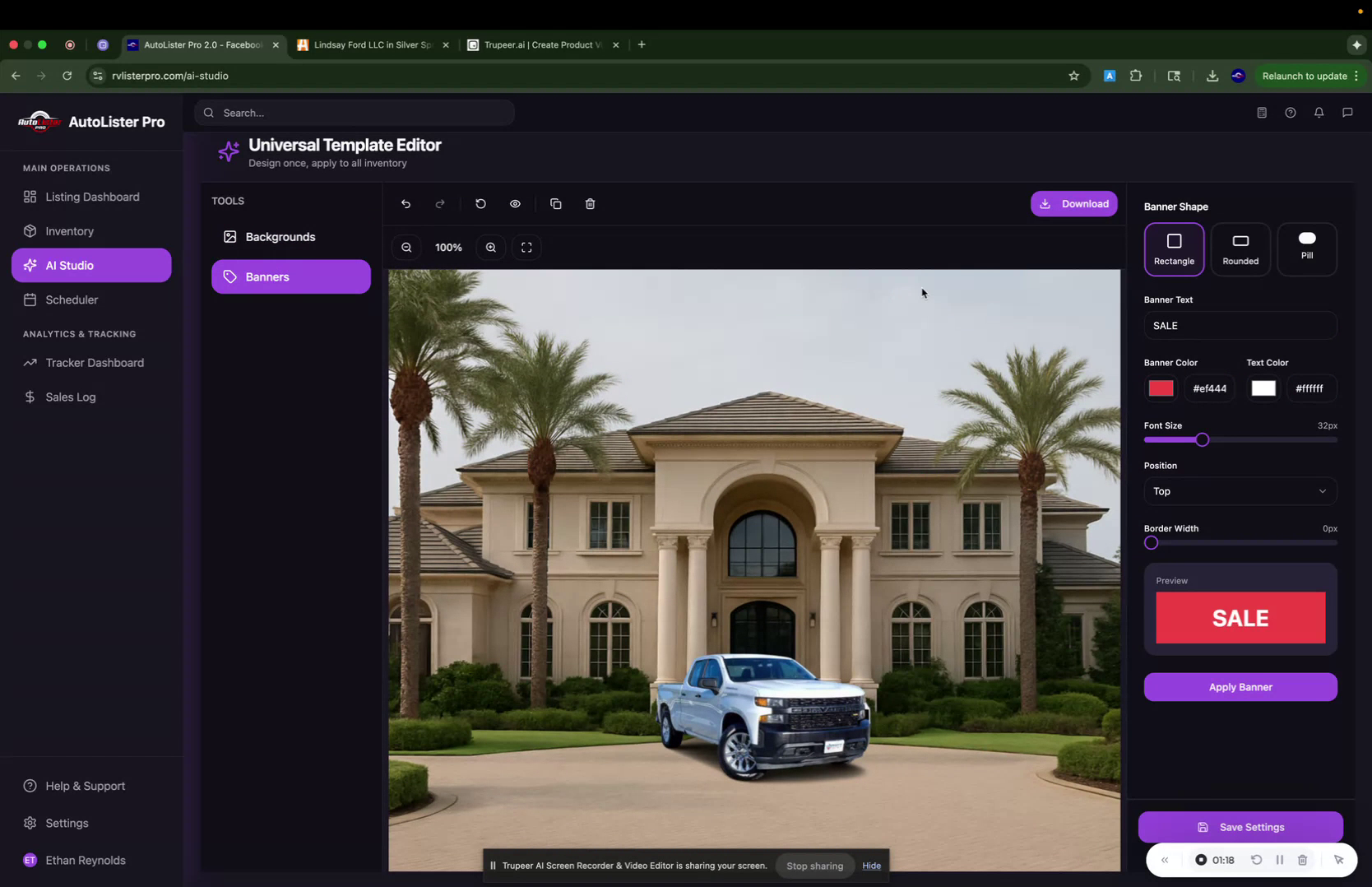Undo the last canvas edit
Viewport: 1372px width, 887px height.
point(406,203)
